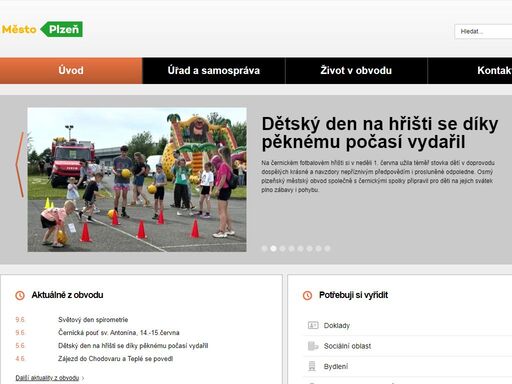Screen dimensions: 512x384
Task: Open the Sociální oblast category
Action: [347, 346]
